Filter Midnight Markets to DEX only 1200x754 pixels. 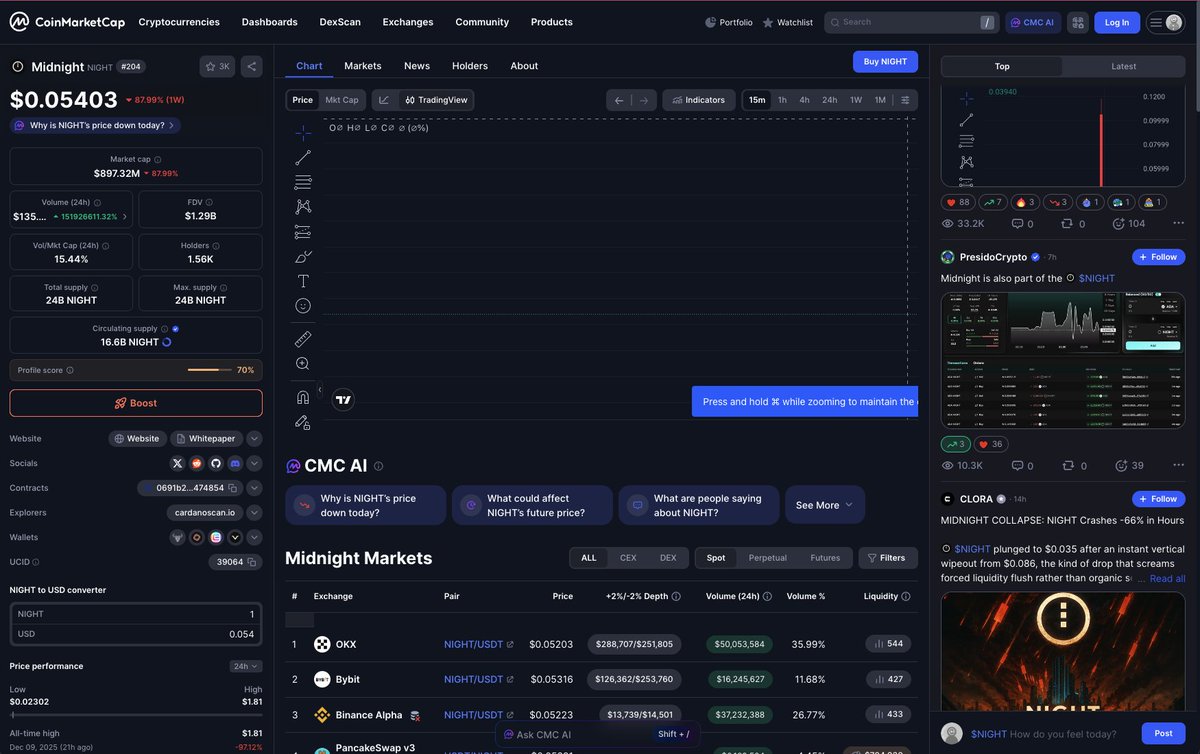point(667,557)
